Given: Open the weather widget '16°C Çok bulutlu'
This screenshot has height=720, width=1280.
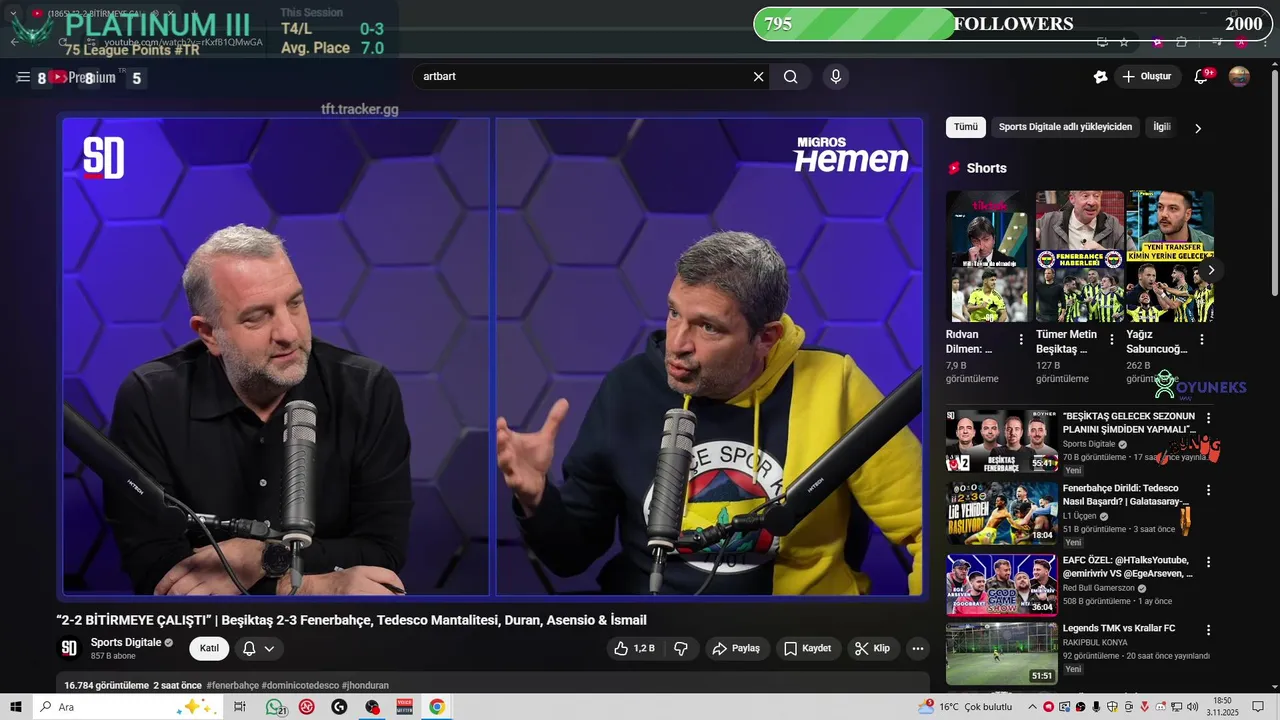Looking at the screenshot, I should click(x=966, y=707).
